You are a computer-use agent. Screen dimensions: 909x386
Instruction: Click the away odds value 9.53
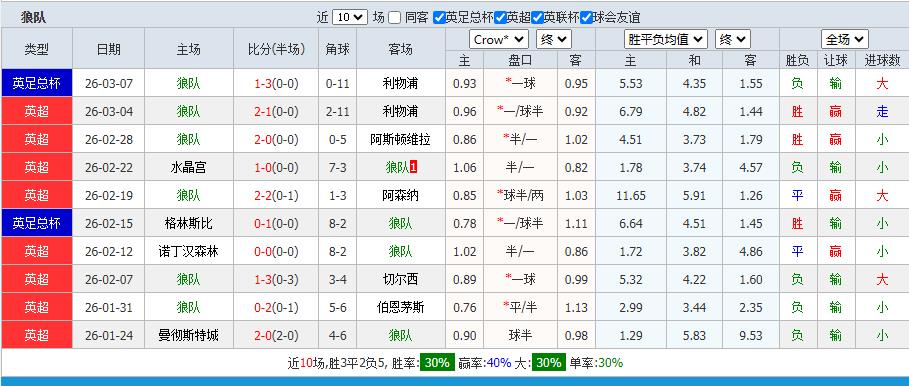coord(751,335)
